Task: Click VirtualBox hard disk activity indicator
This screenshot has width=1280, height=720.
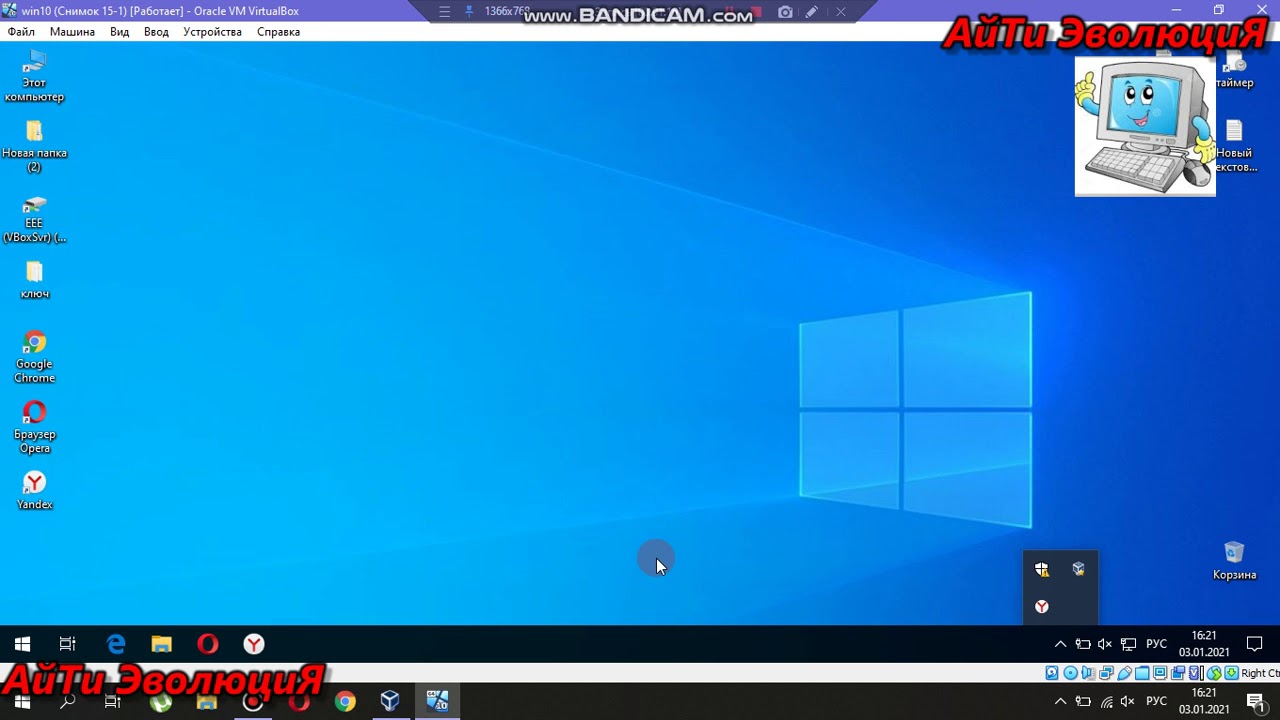Action: [1052, 673]
